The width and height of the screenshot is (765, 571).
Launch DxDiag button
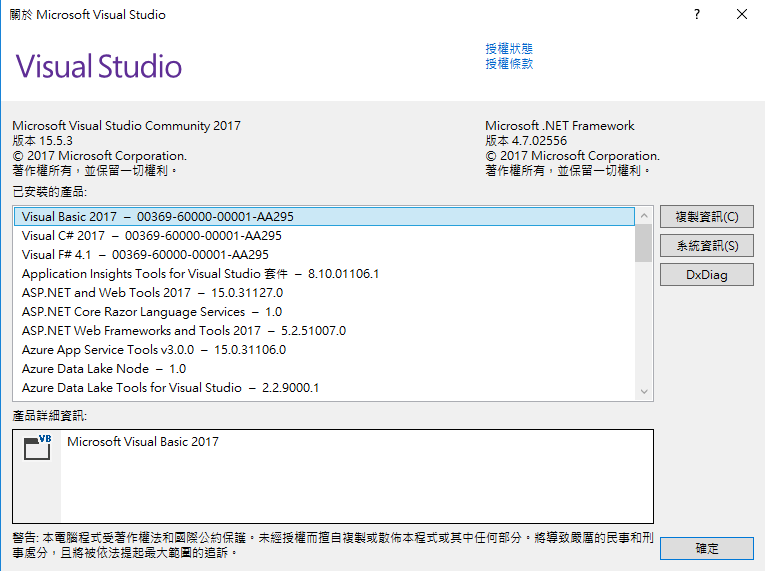point(706,275)
